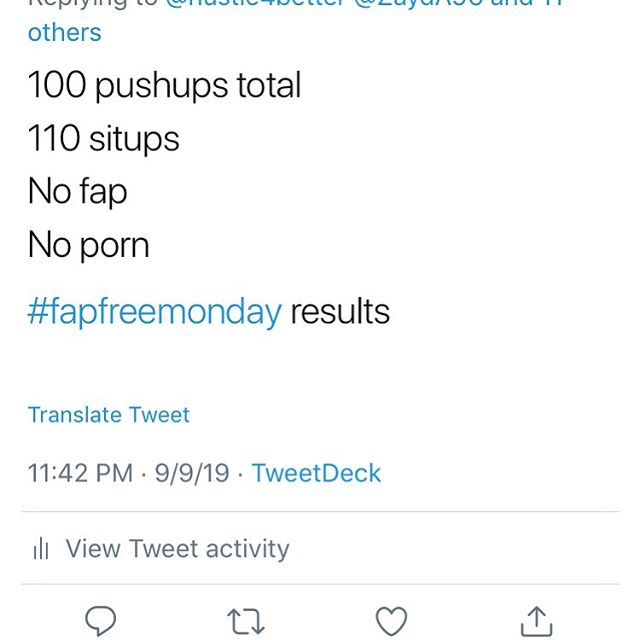Tap the 9/9/19 date text

pos(192,473)
